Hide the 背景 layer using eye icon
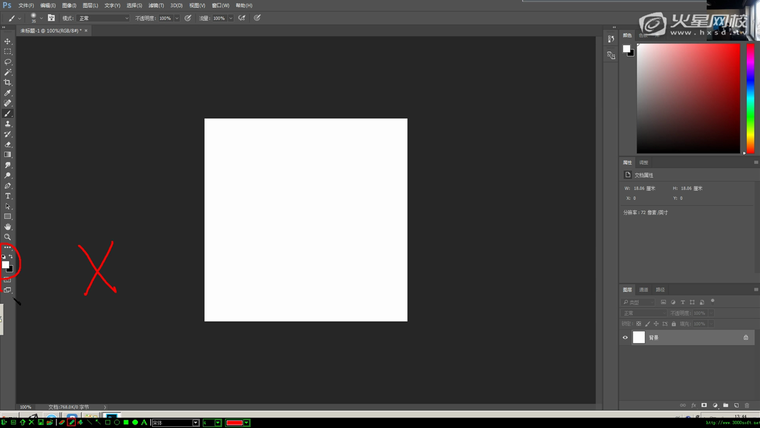This screenshot has width=760, height=428. pyautogui.click(x=626, y=338)
